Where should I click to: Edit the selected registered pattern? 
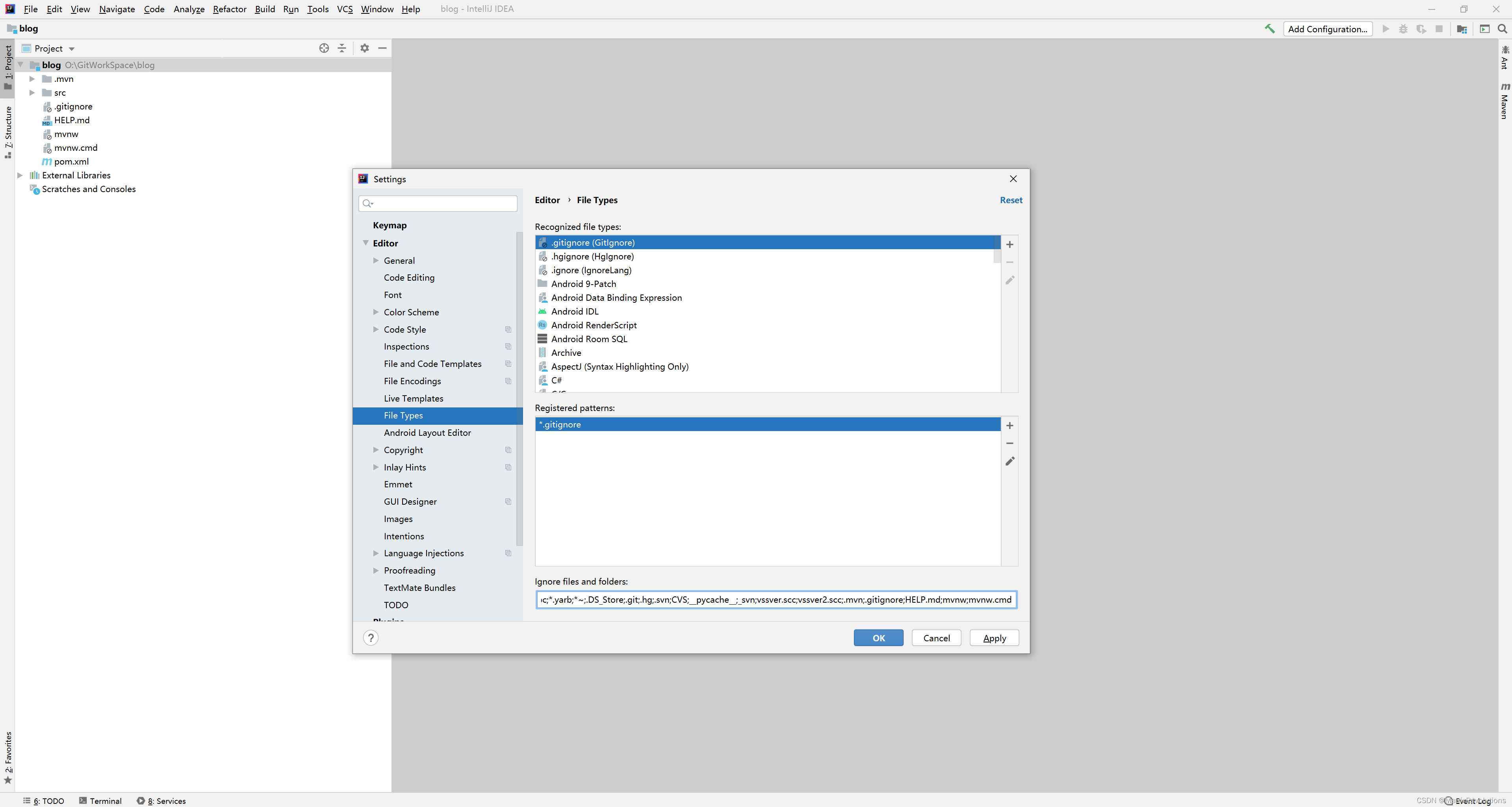(x=1009, y=461)
